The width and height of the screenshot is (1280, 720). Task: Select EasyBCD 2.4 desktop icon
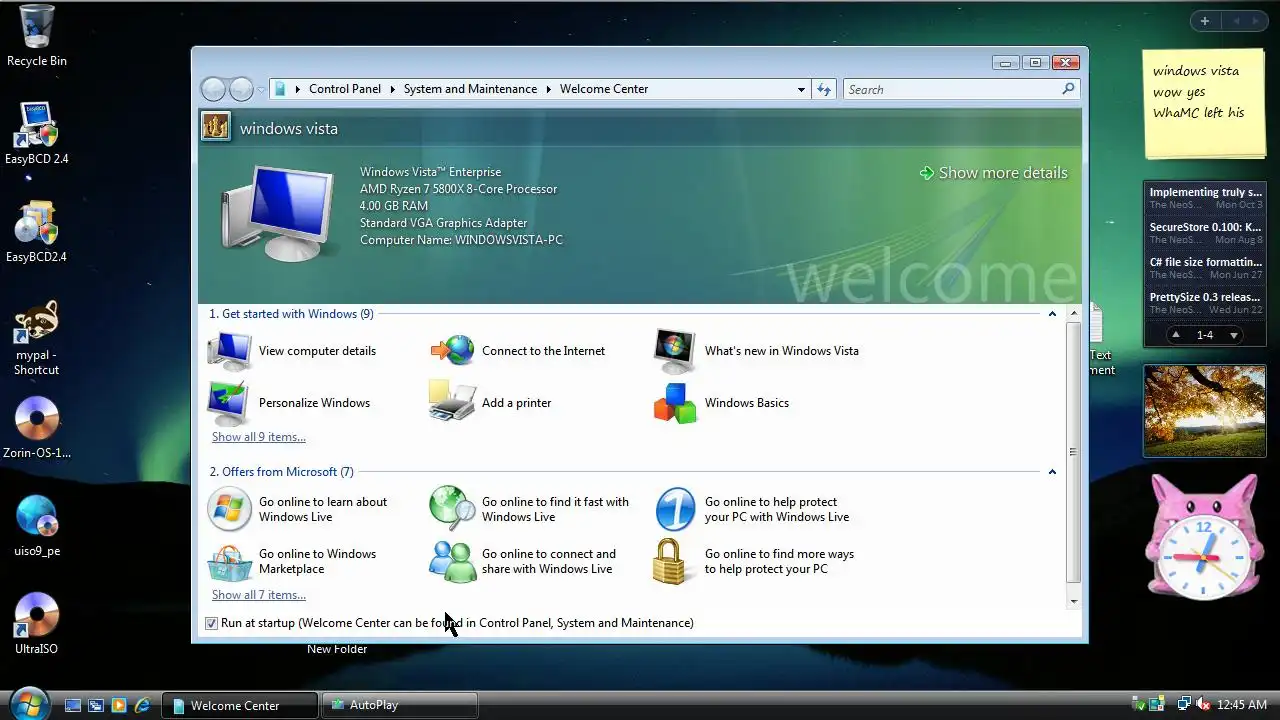37,132
